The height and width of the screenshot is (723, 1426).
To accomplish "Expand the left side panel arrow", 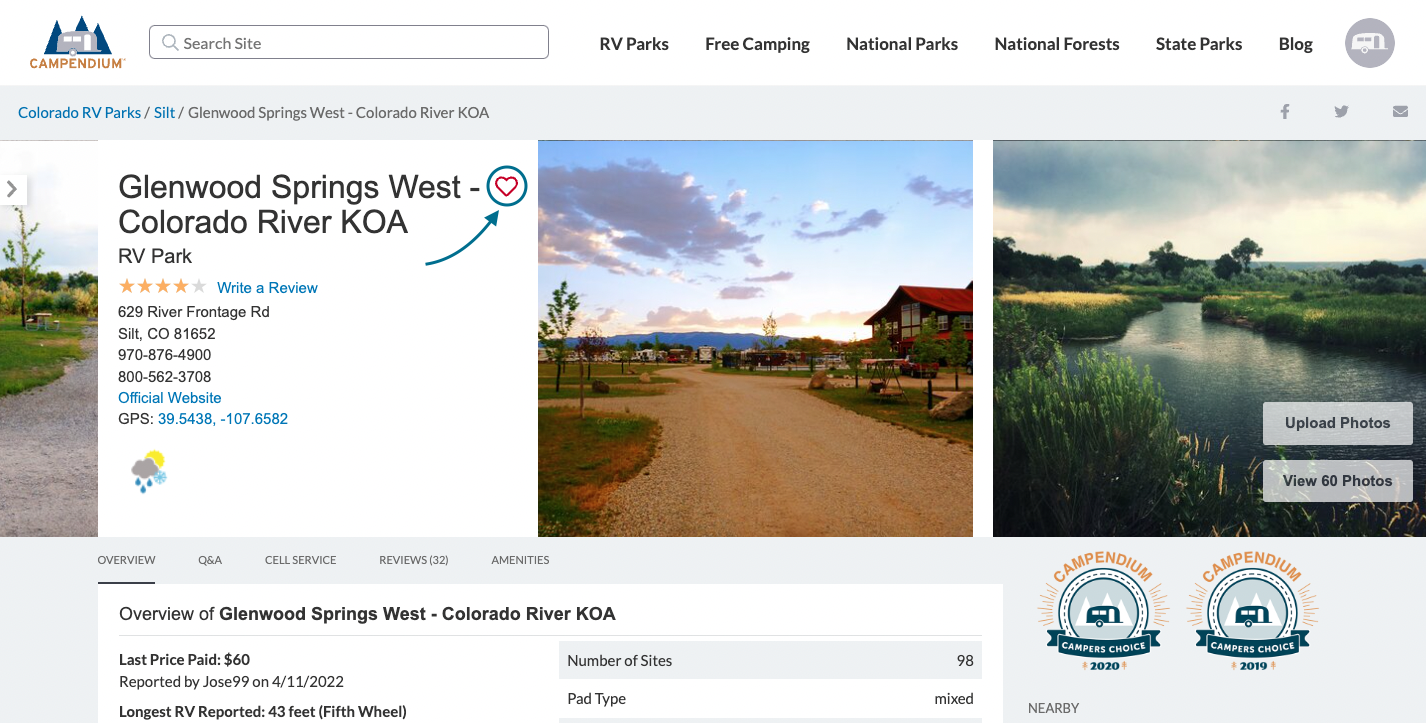I will (12, 188).
